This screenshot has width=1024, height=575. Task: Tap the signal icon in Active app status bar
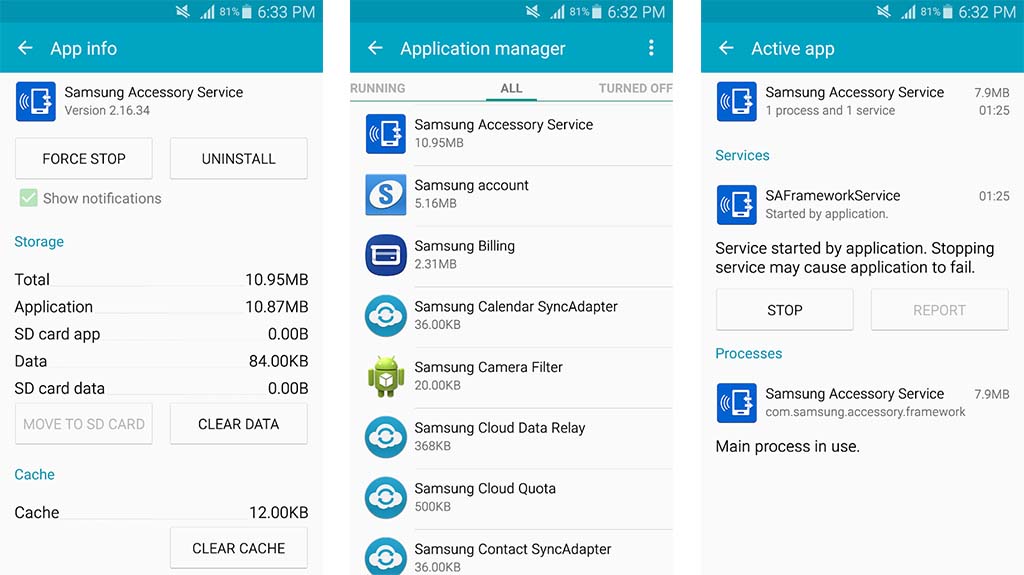[908, 12]
